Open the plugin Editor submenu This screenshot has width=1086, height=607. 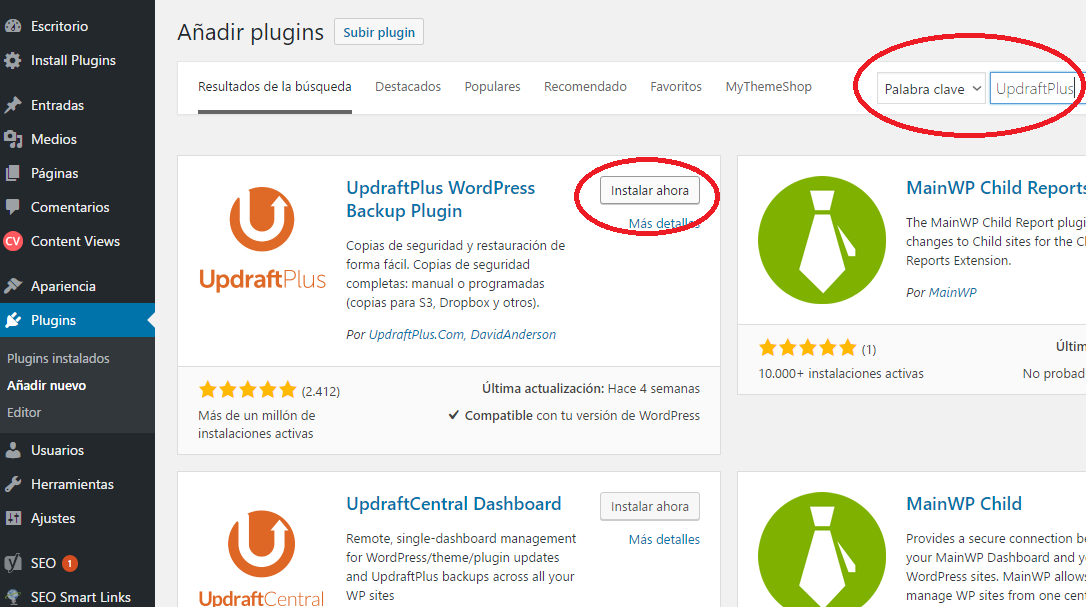(x=24, y=412)
